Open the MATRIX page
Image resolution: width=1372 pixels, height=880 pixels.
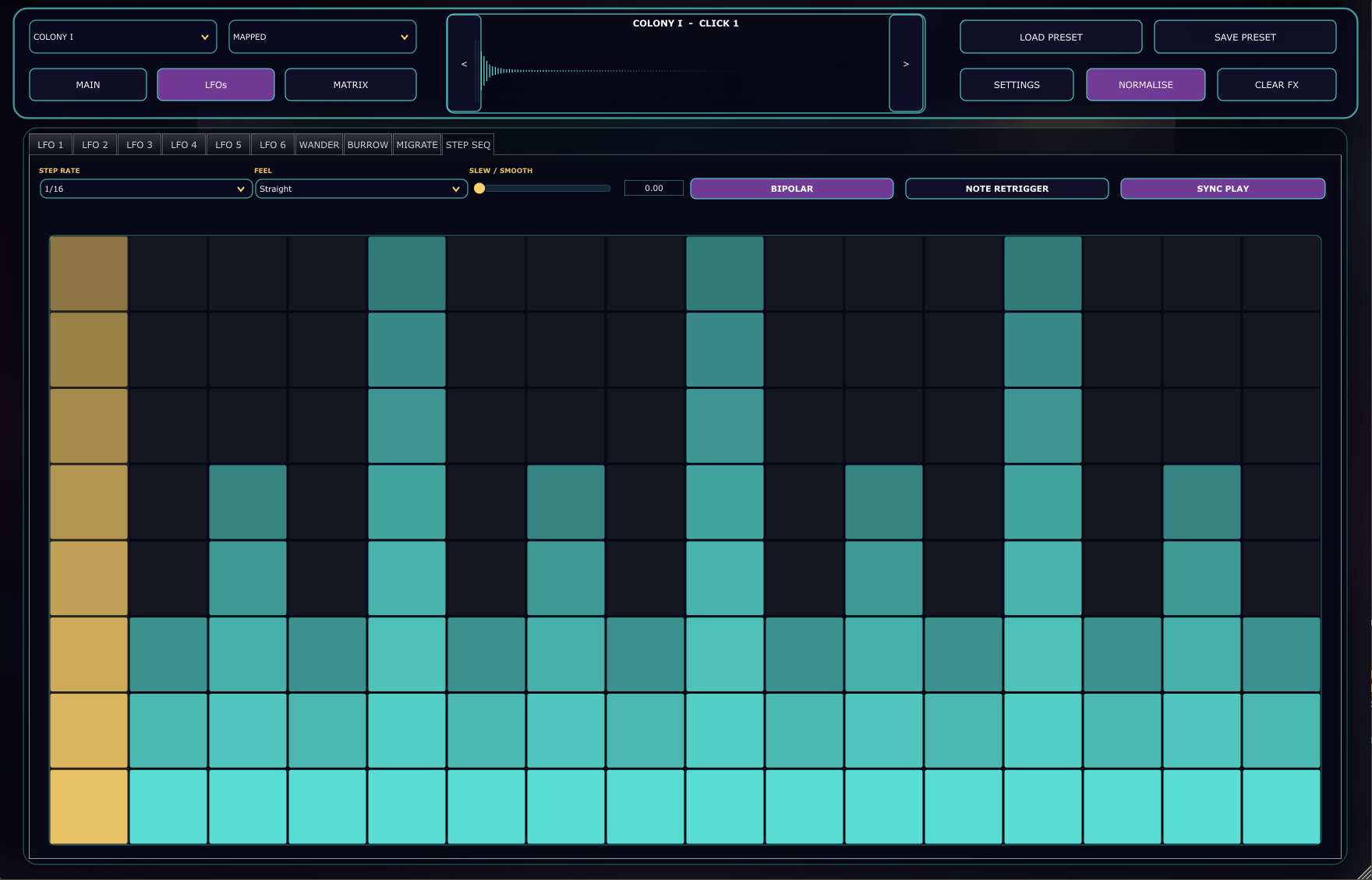point(351,85)
